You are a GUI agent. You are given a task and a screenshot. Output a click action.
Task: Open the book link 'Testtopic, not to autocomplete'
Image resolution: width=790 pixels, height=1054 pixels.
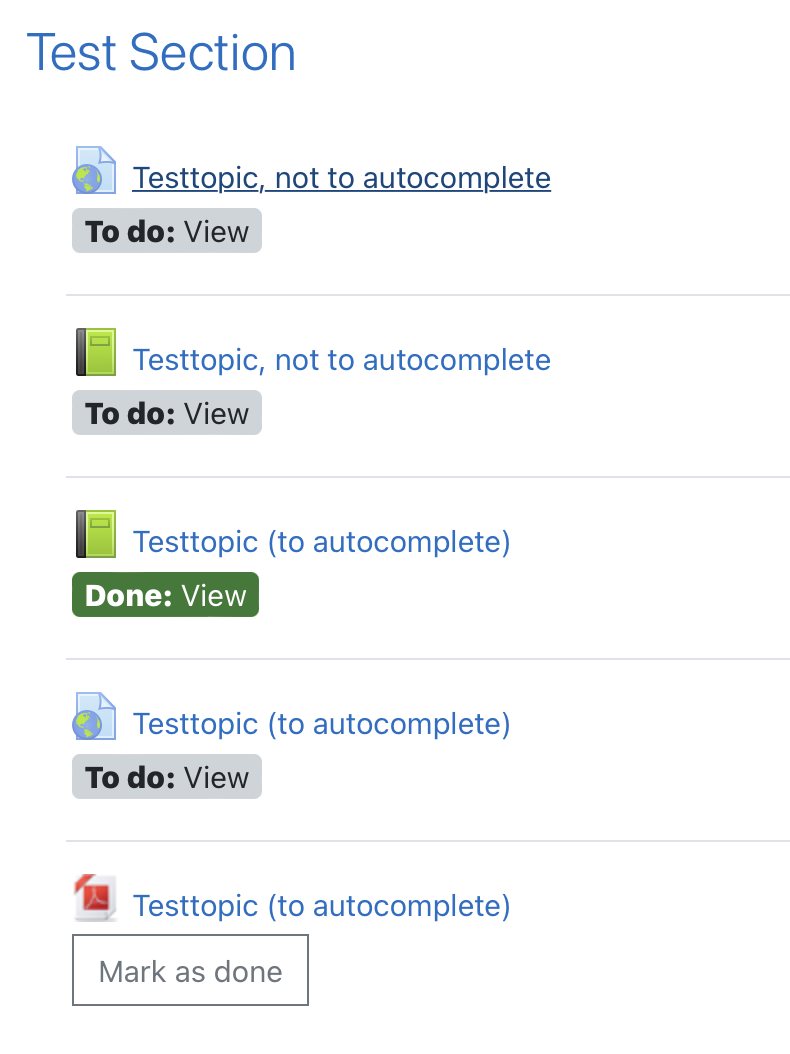click(x=342, y=360)
